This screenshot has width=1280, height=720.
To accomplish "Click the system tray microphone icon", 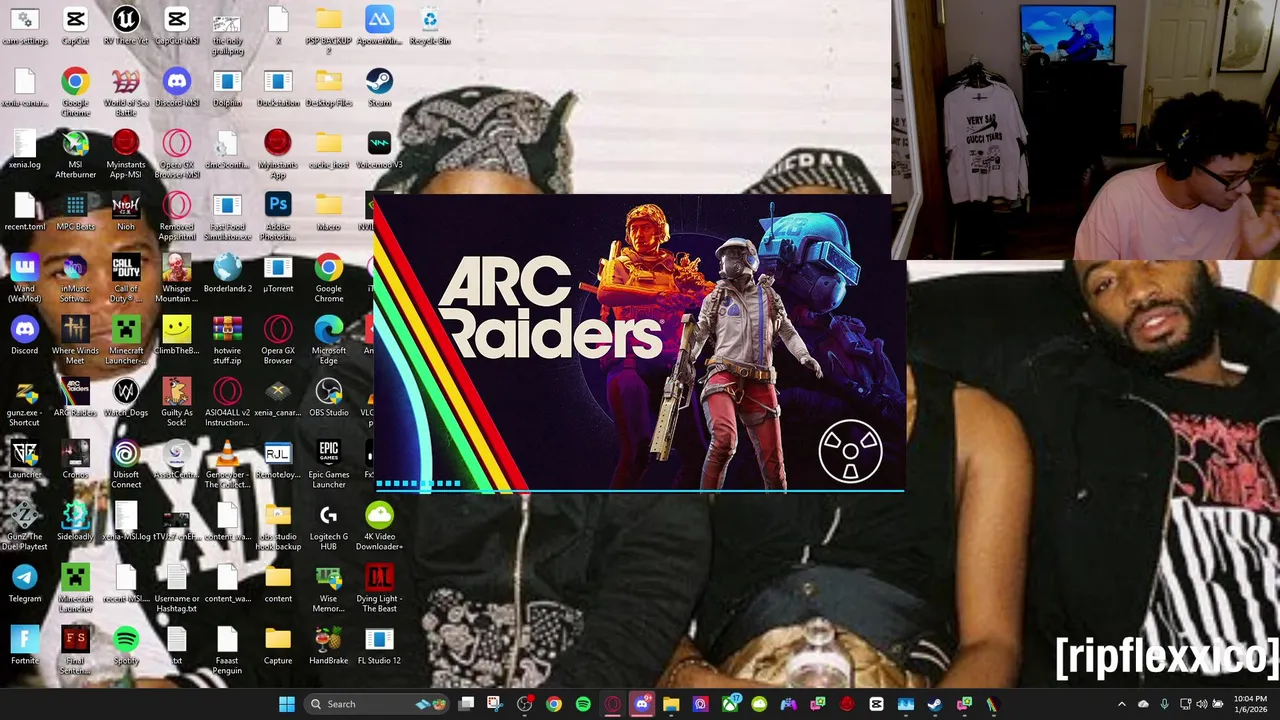I will point(1164,704).
